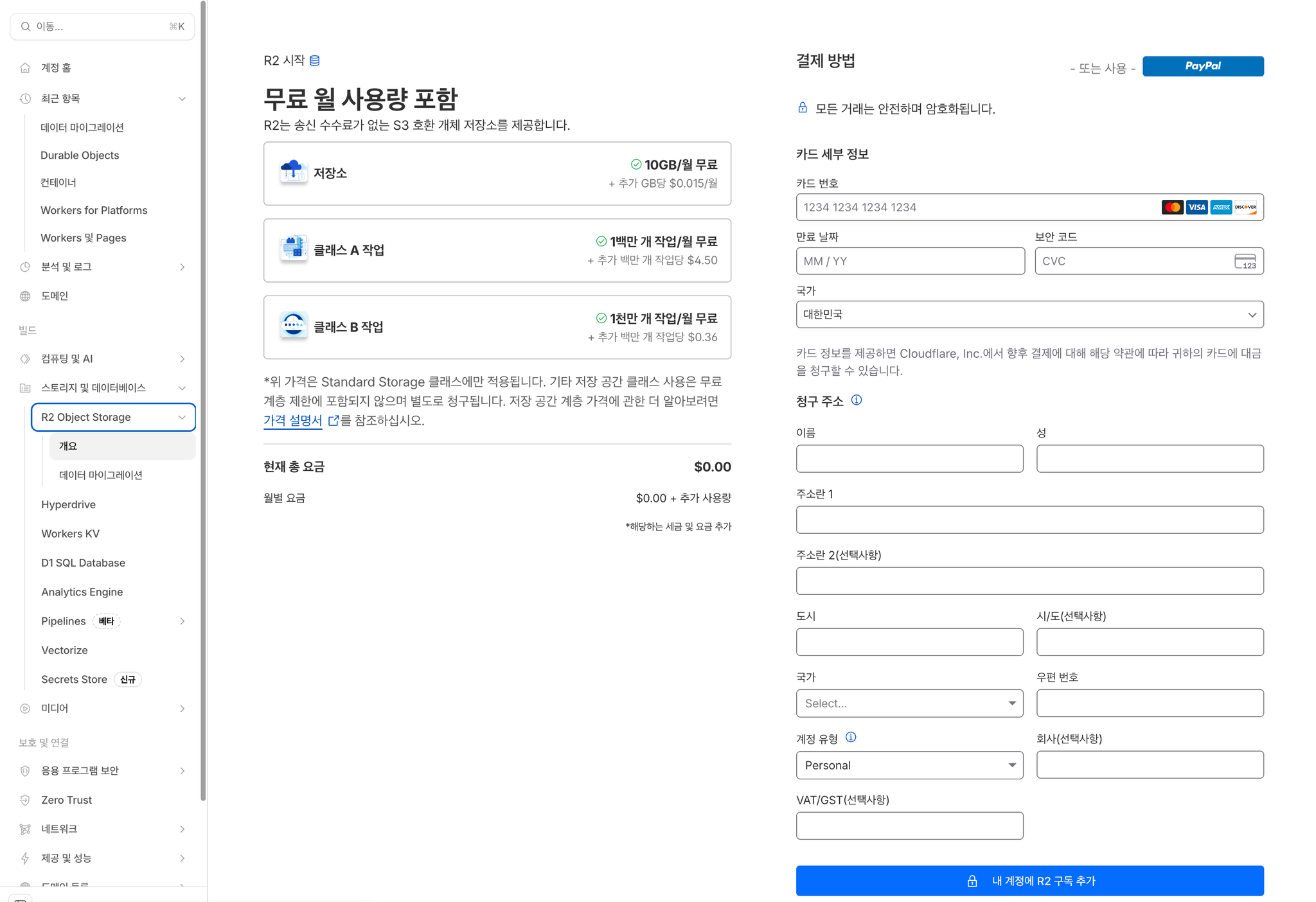Open the 국가 dropdown showing 대한민국
The image size is (1316, 902).
coord(1029,314)
